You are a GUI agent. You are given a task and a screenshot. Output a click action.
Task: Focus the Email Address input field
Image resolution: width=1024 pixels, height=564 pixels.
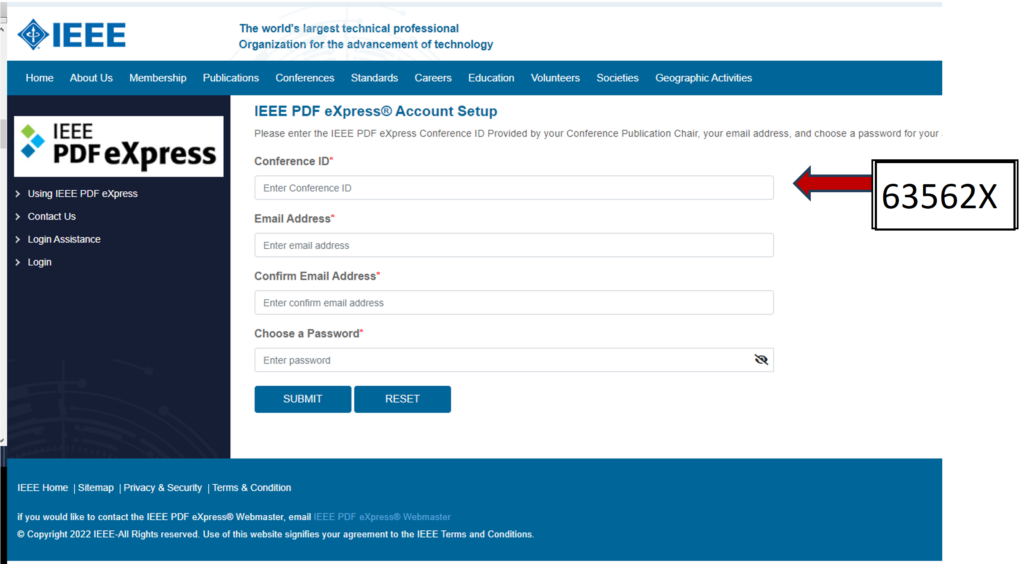coord(514,245)
